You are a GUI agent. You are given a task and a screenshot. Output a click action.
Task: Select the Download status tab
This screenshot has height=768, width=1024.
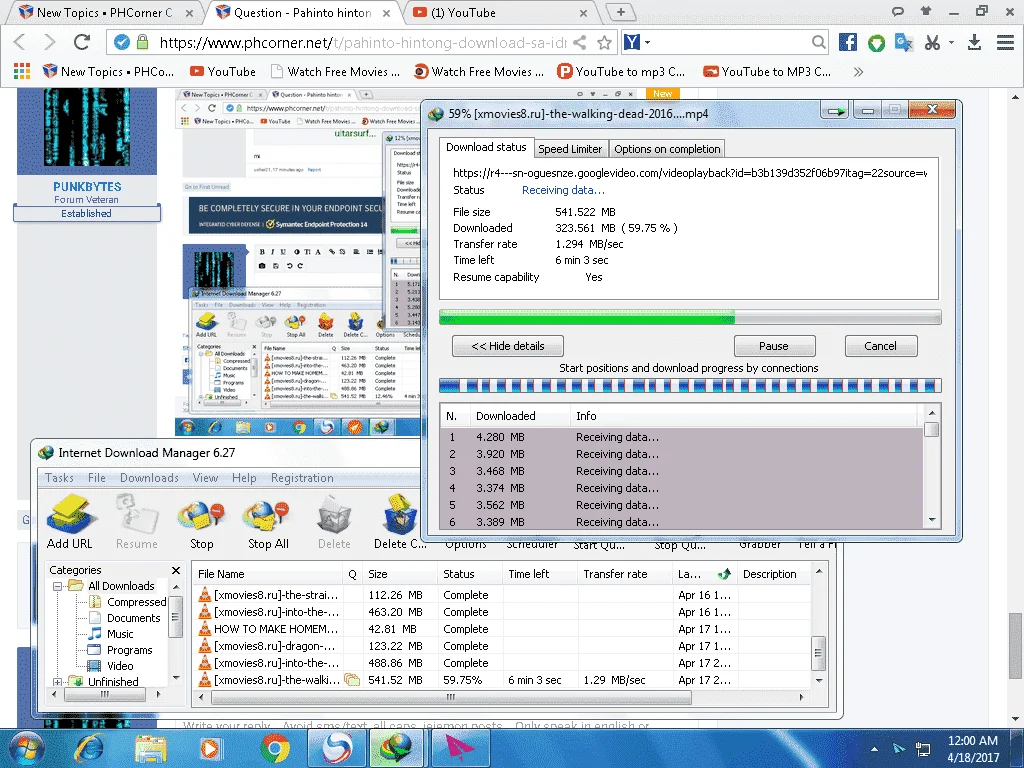[486, 147]
